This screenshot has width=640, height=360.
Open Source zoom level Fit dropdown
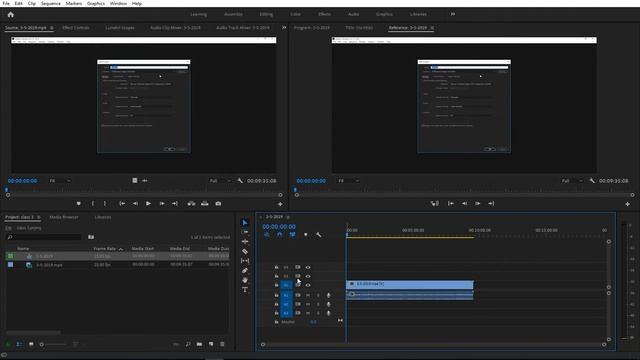[60, 180]
